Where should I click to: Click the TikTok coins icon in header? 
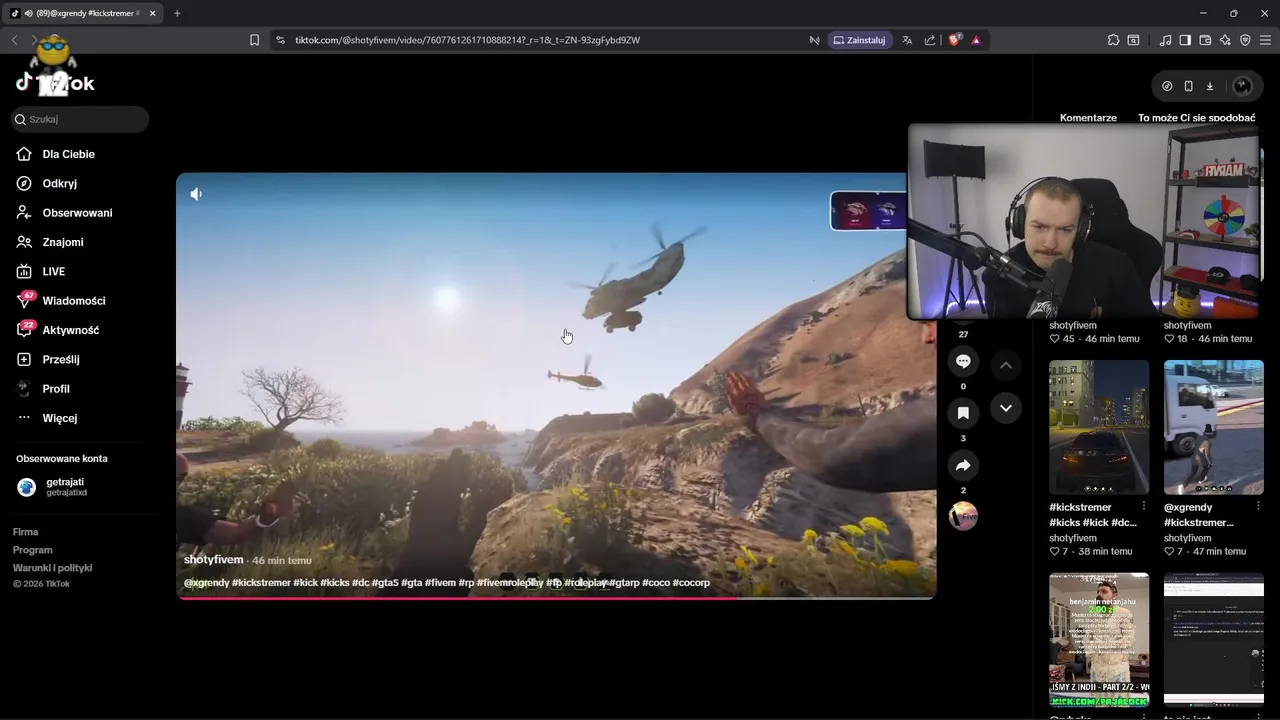tap(1167, 86)
